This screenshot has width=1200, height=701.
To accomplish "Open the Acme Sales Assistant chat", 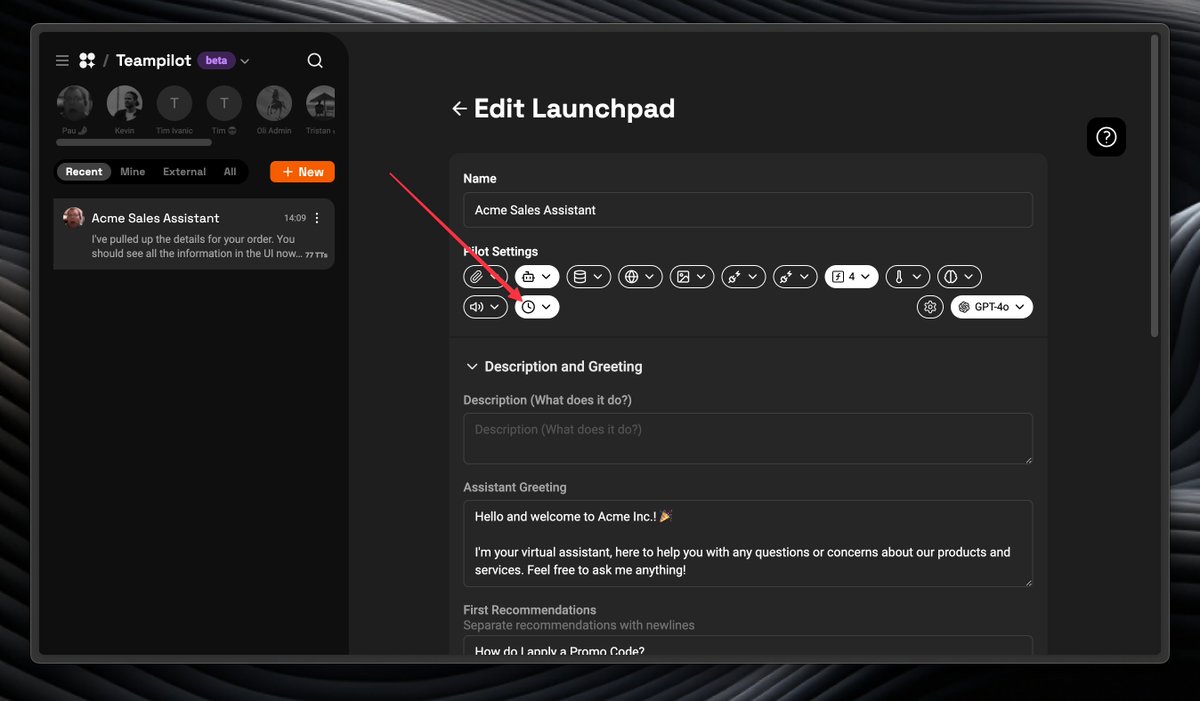I will 194,234.
